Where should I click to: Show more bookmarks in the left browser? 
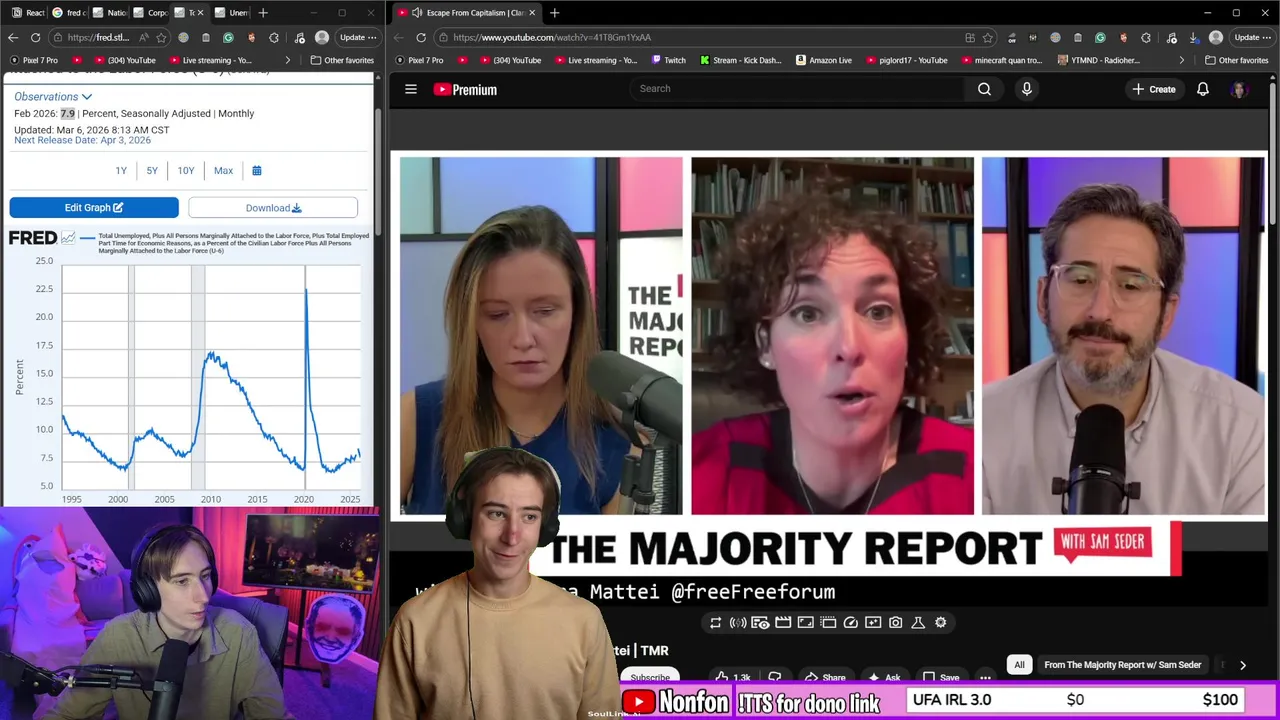point(287,60)
